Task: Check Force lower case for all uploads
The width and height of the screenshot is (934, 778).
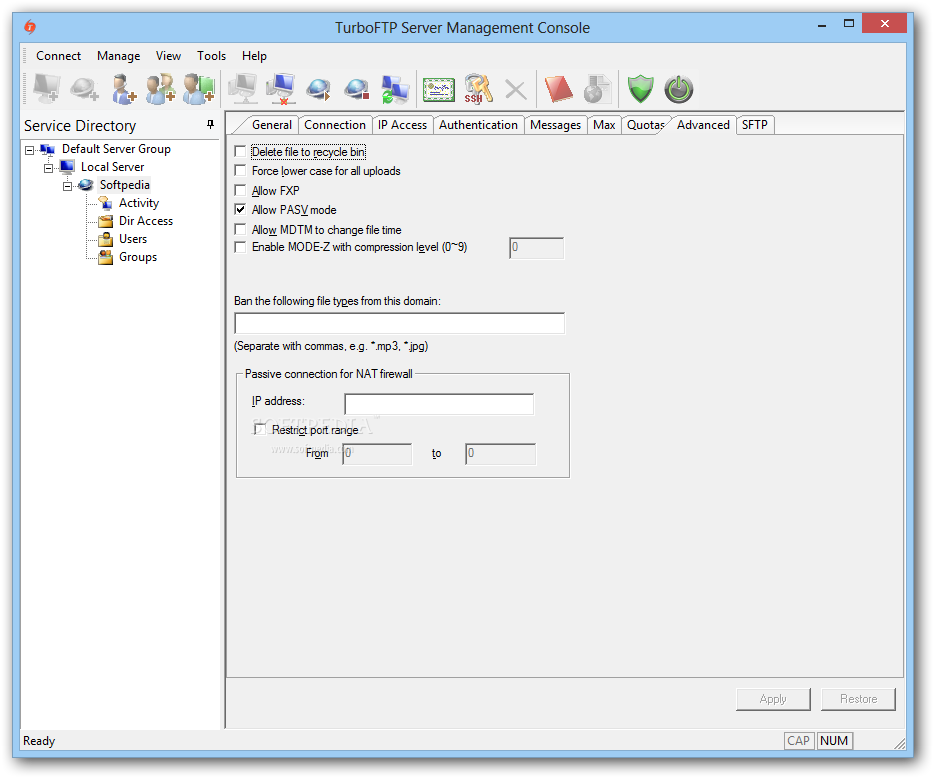Action: (240, 170)
